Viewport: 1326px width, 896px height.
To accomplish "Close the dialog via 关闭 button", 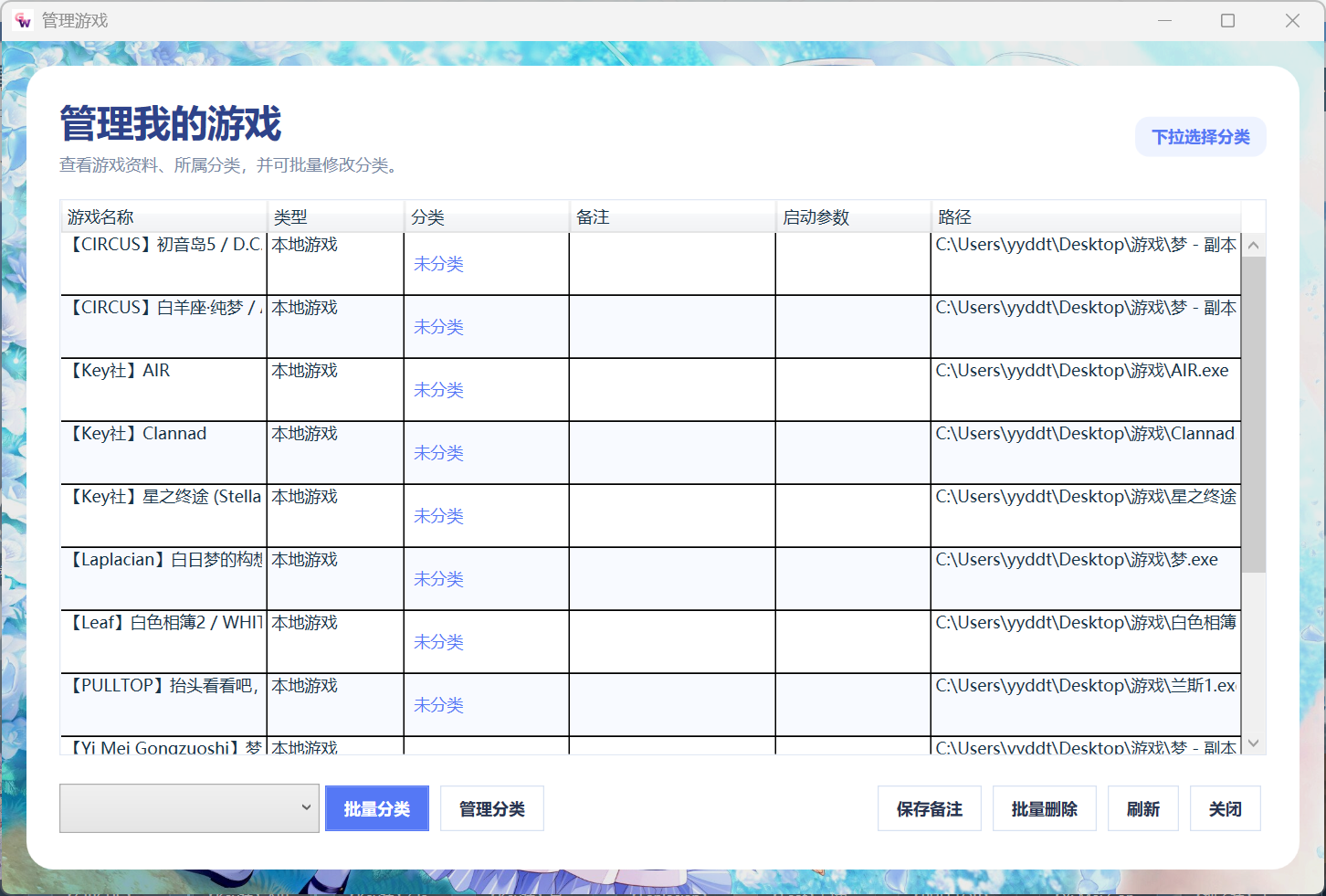I will [1226, 808].
